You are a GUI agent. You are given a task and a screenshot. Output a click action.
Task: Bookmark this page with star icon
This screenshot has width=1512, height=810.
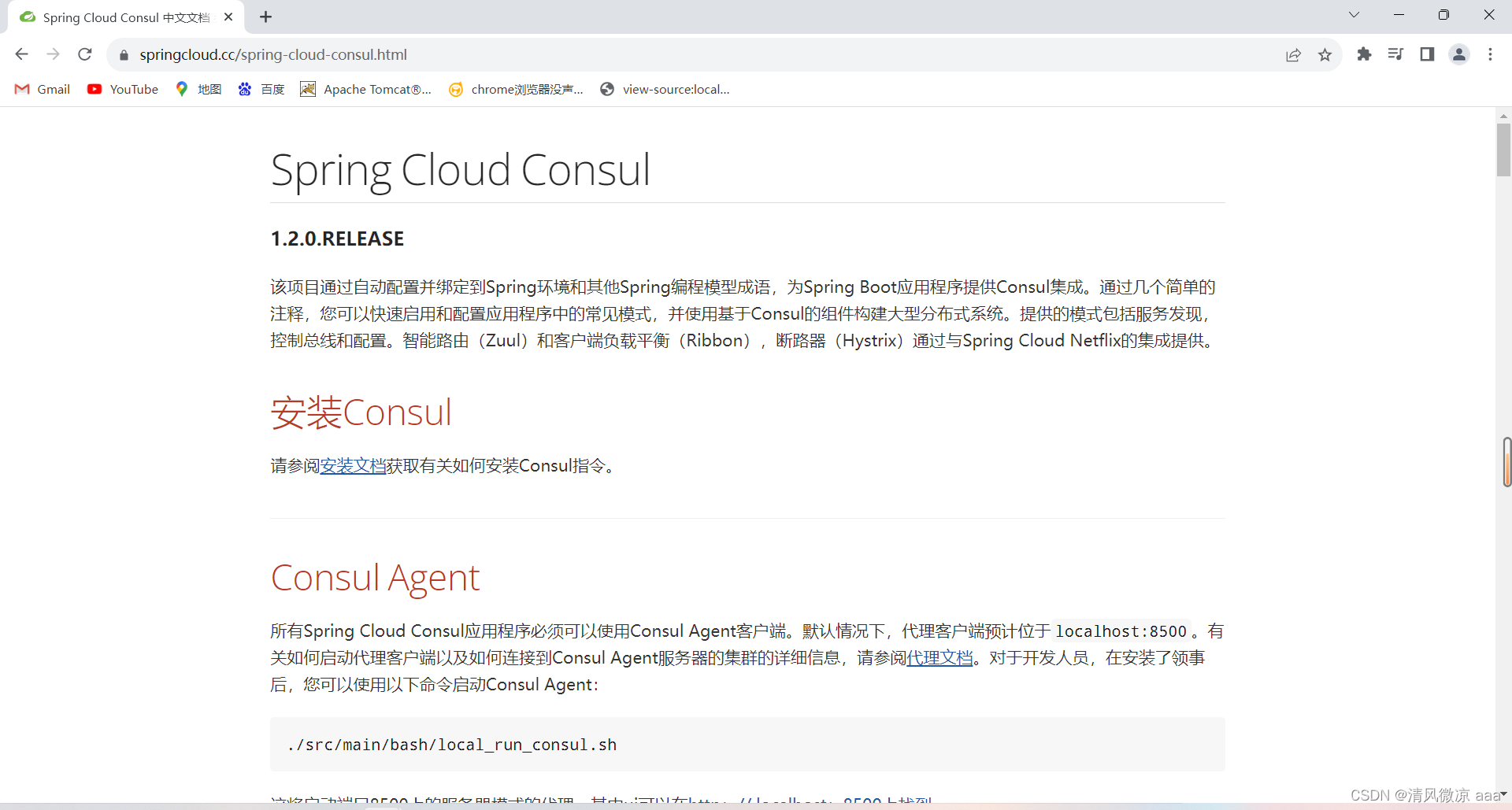tap(1325, 55)
